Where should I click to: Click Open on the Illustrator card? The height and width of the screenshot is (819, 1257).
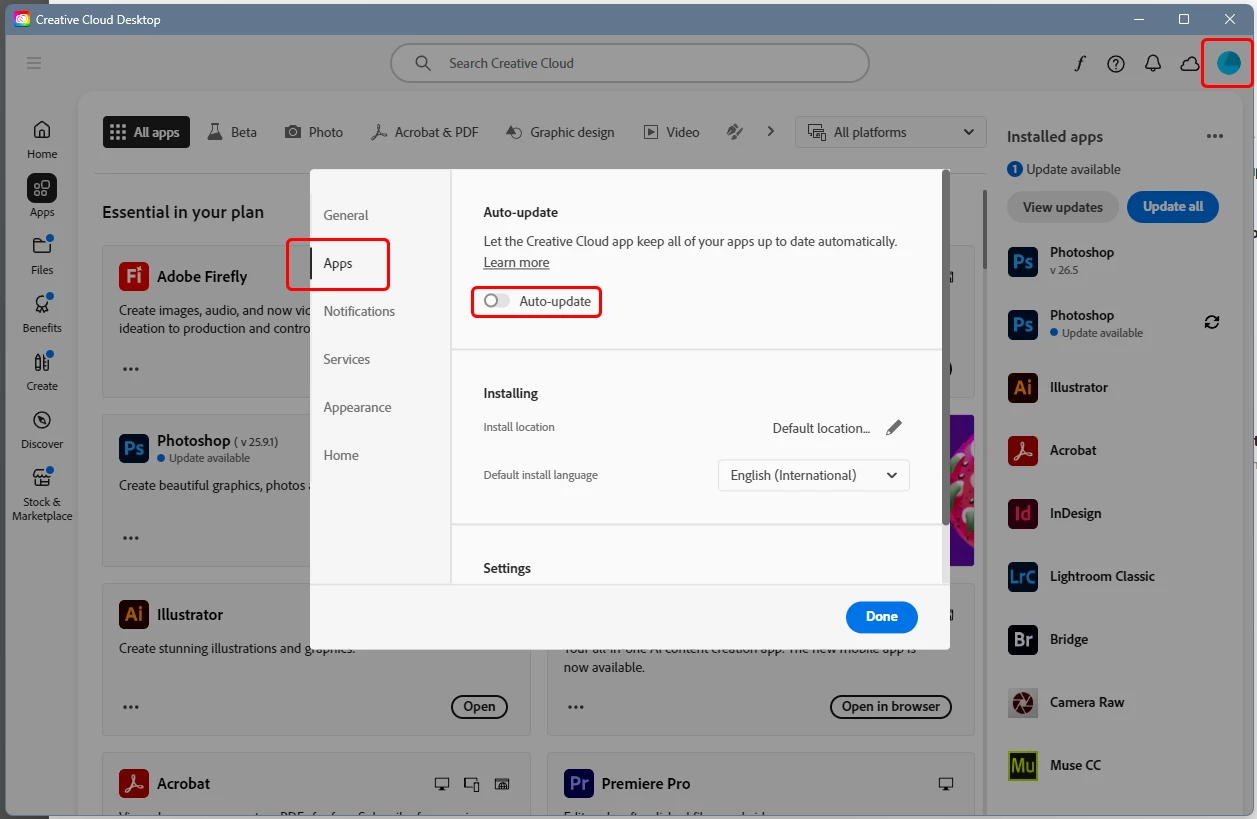479,707
